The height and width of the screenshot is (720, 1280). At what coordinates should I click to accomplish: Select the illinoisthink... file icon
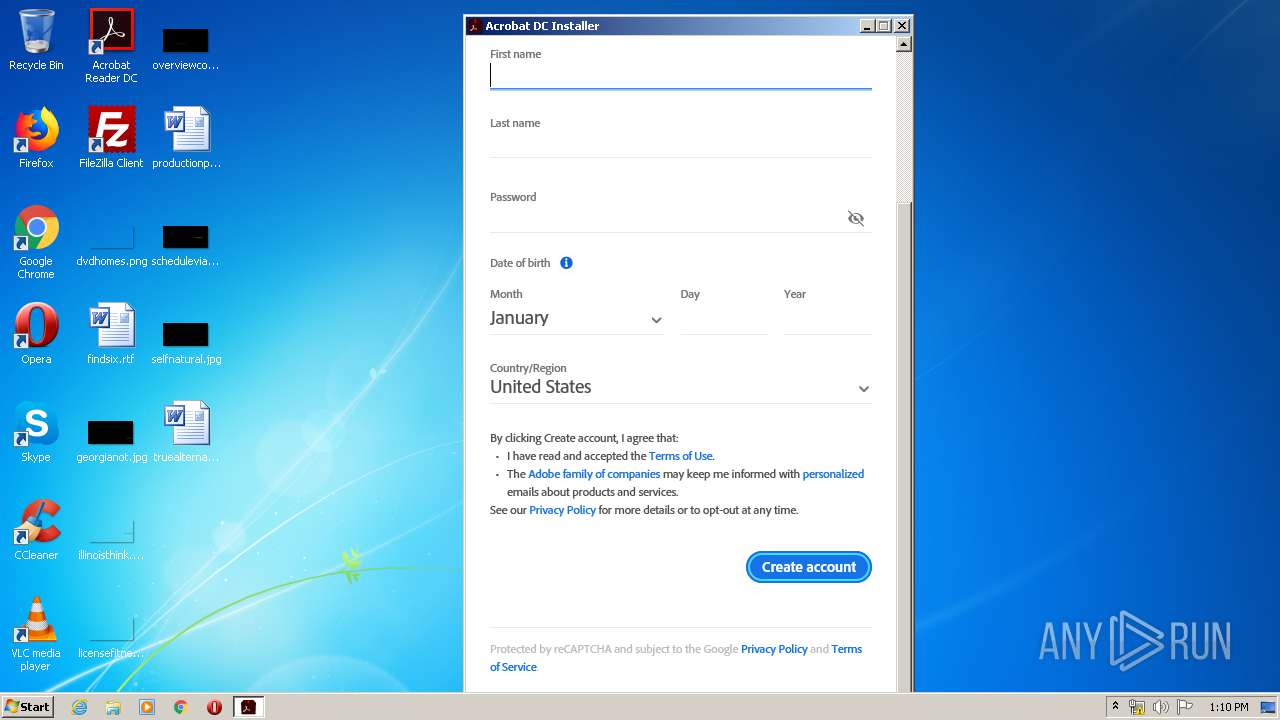click(x=111, y=536)
